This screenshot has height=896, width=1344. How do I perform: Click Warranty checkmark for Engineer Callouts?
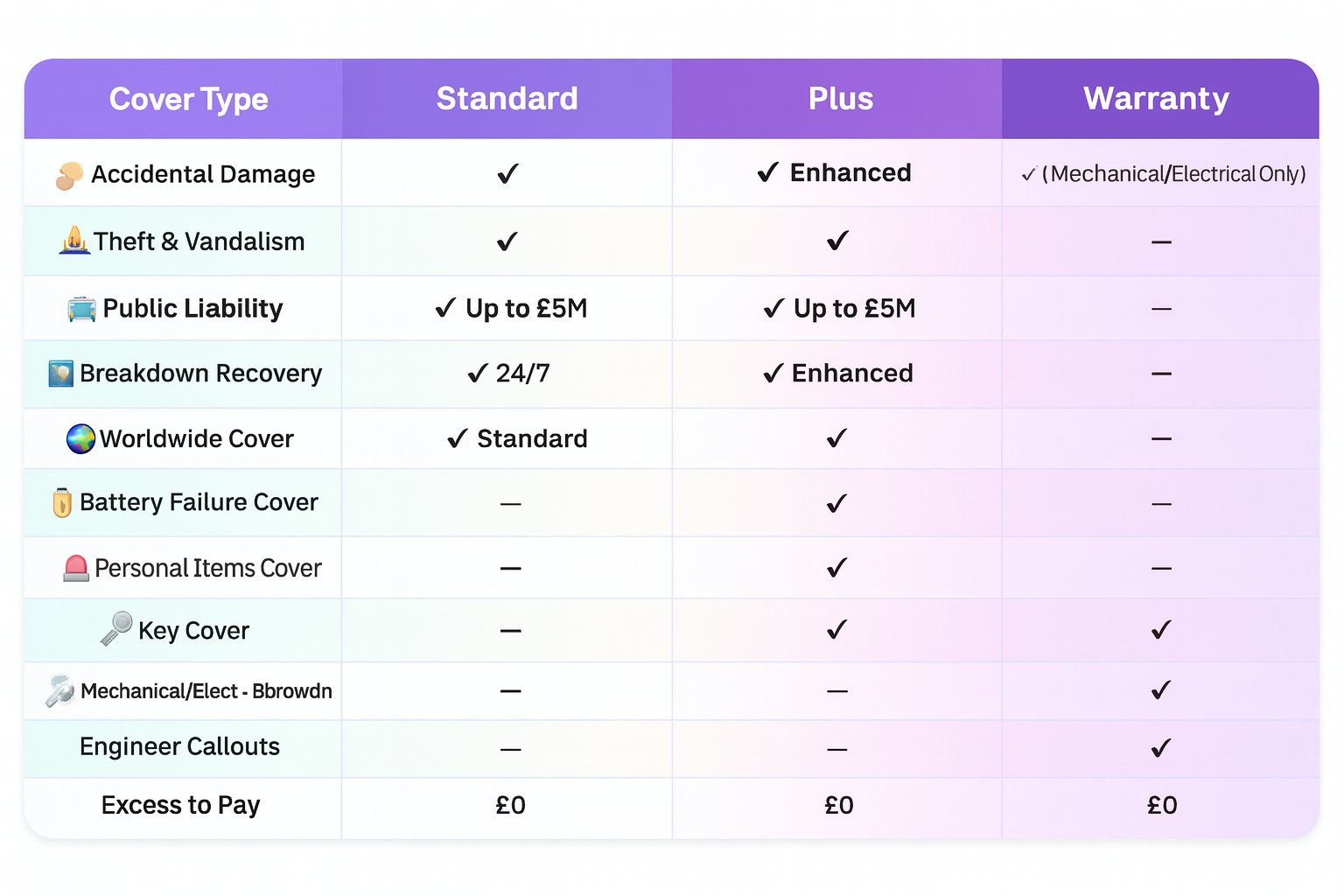[1161, 748]
